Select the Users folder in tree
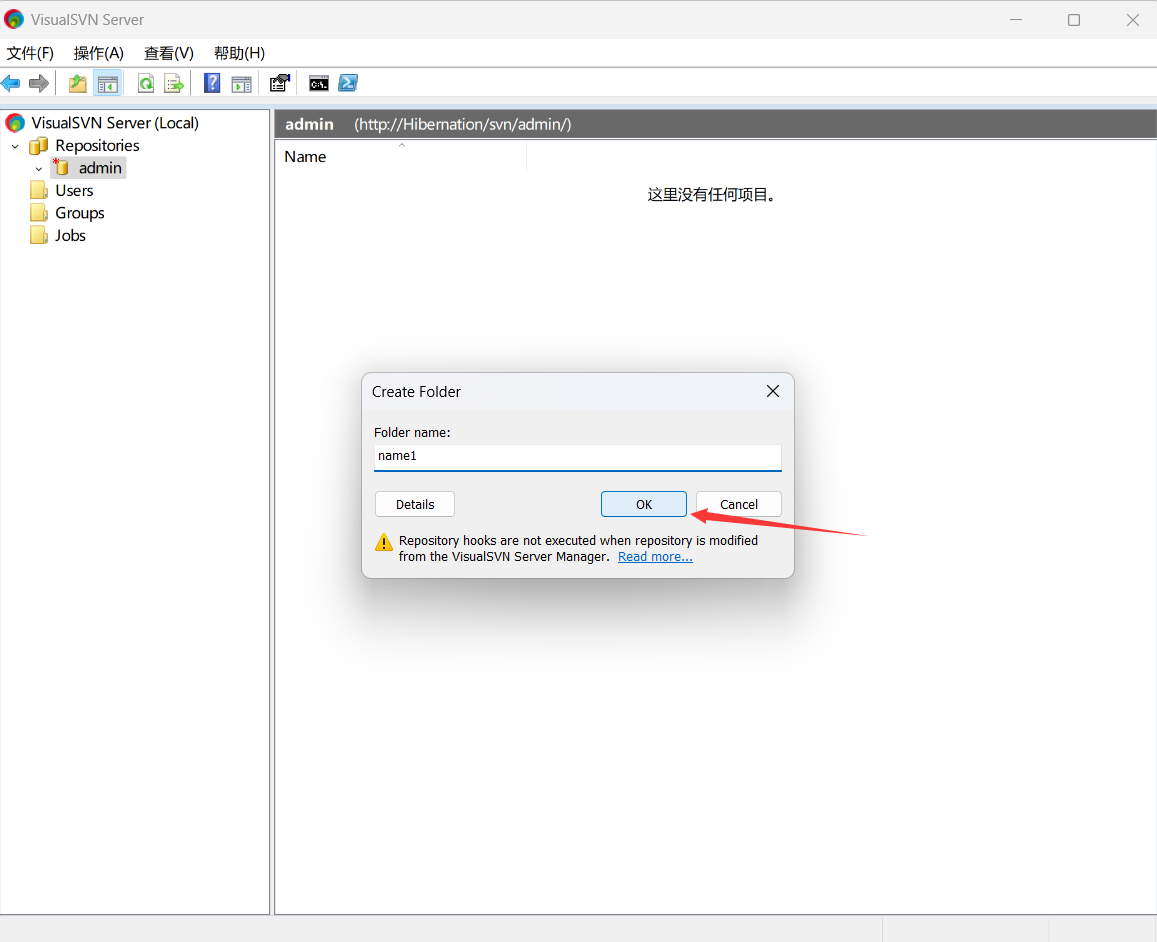Viewport: 1157px width, 942px height. pyautogui.click(x=74, y=191)
